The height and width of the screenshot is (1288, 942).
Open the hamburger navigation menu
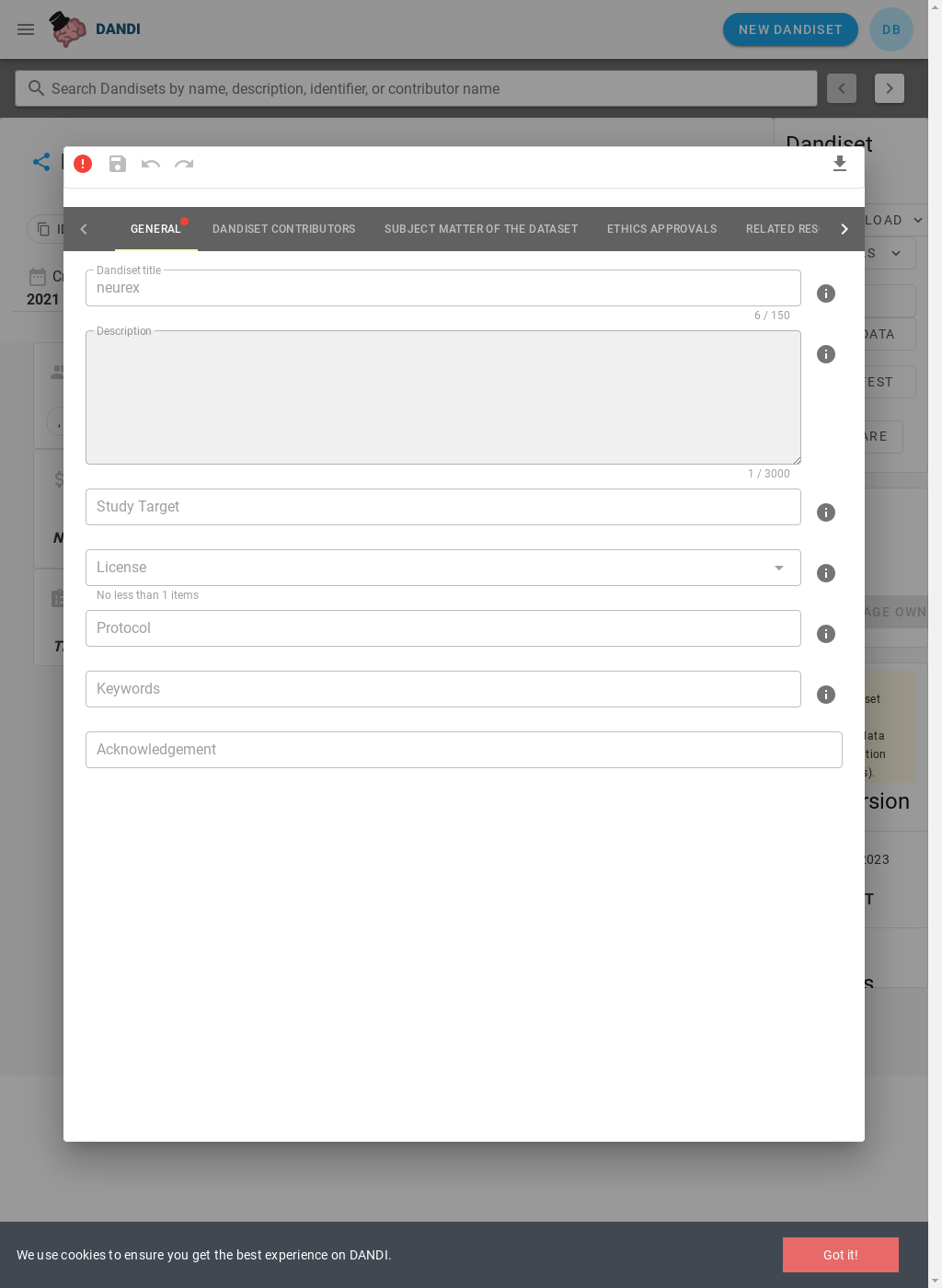pyautogui.click(x=26, y=29)
